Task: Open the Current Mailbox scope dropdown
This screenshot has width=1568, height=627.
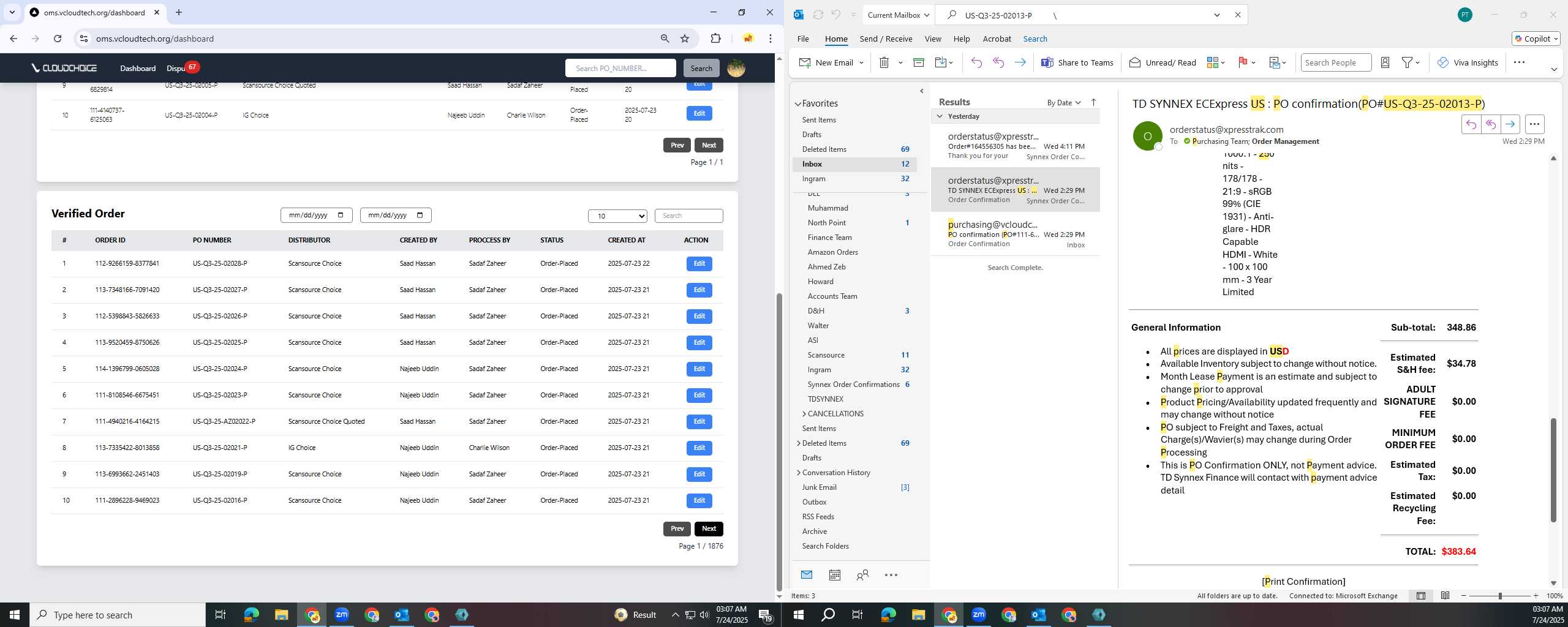Action: pos(898,15)
